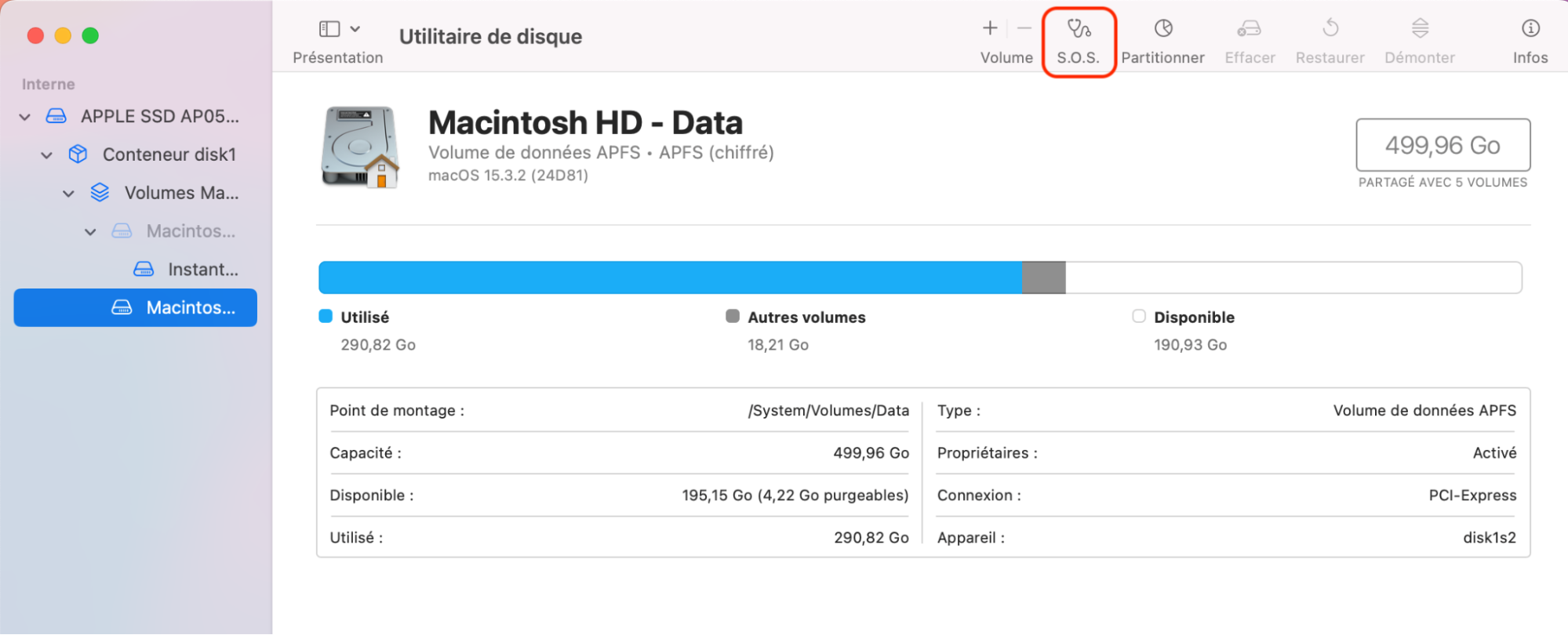Viewport: 1568px width, 635px height.
Task: Click the 195,15 Go (4,22 Go purgeables) value
Action: (x=795, y=495)
